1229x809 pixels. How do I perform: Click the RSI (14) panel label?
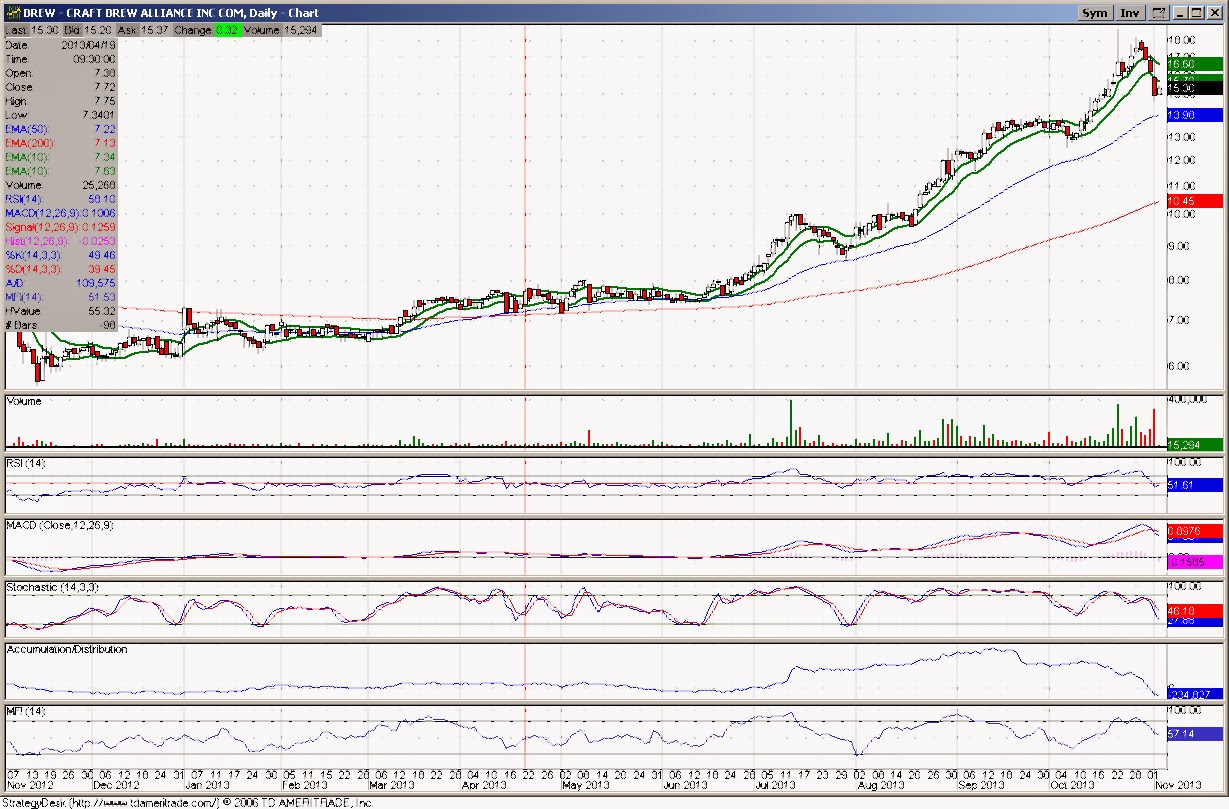click(x=26, y=463)
